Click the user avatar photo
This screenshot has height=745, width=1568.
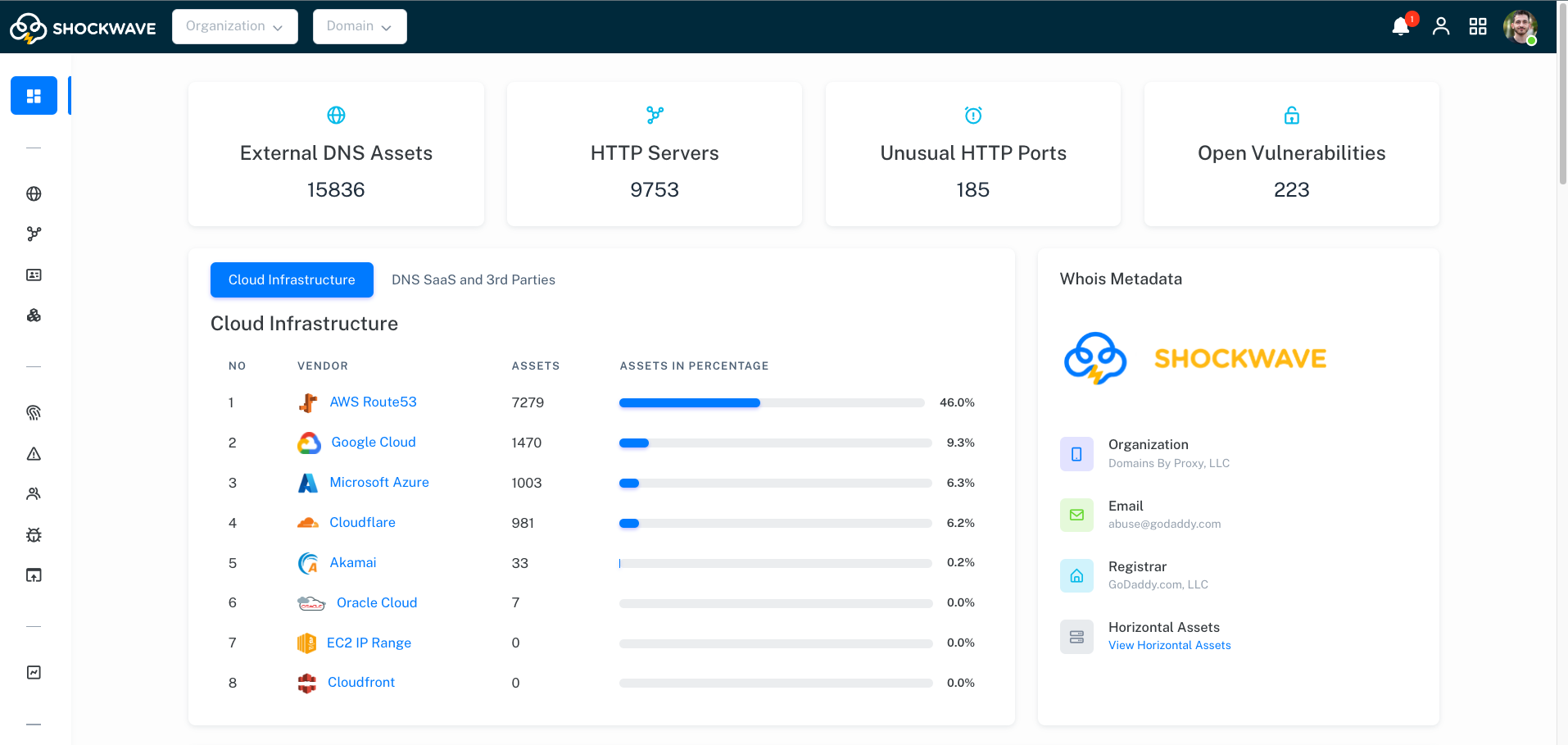pyautogui.click(x=1520, y=27)
